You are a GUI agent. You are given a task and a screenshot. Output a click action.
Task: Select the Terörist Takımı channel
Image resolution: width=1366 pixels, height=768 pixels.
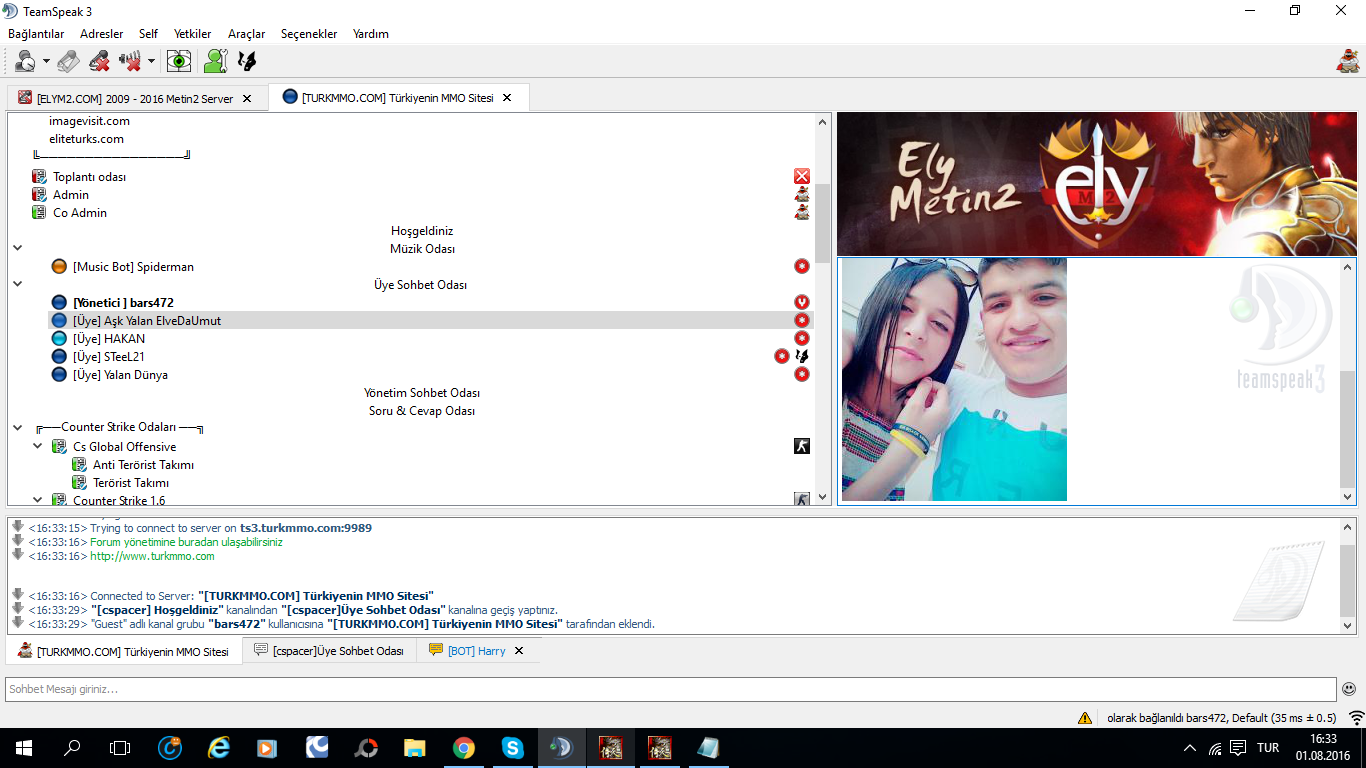(x=130, y=483)
